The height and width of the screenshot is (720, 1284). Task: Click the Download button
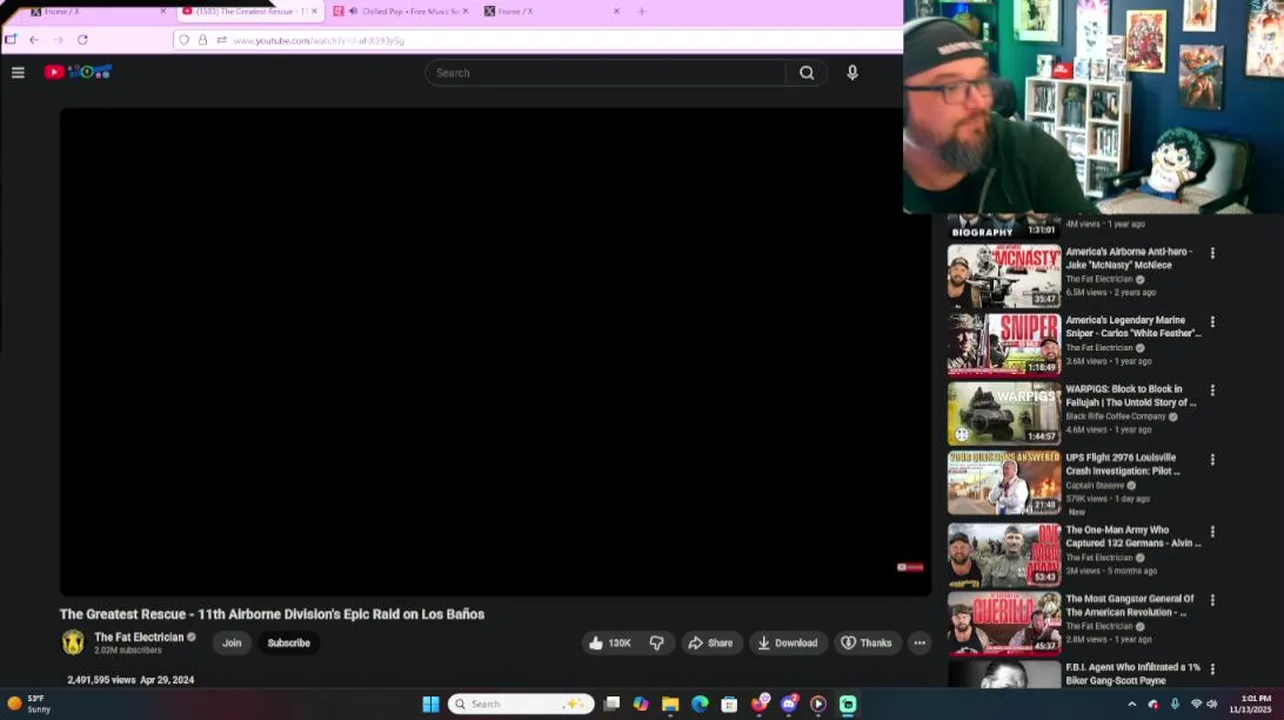pyautogui.click(x=787, y=643)
